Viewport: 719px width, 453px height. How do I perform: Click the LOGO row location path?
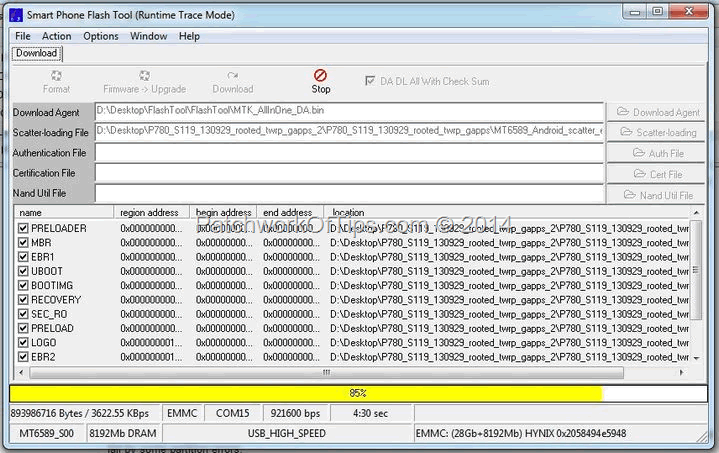pos(509,343)
